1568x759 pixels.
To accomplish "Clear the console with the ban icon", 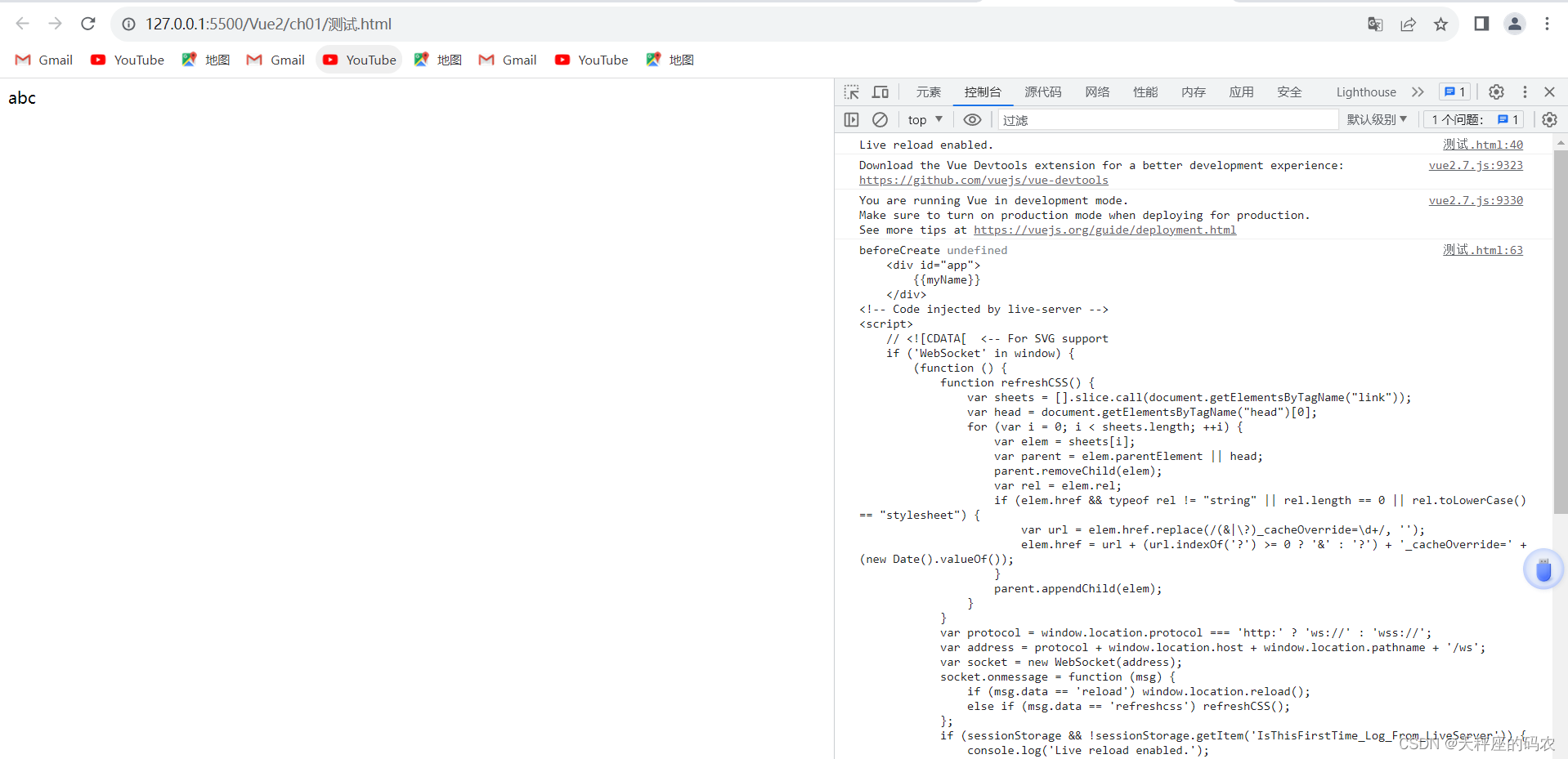I will (880, 120).
